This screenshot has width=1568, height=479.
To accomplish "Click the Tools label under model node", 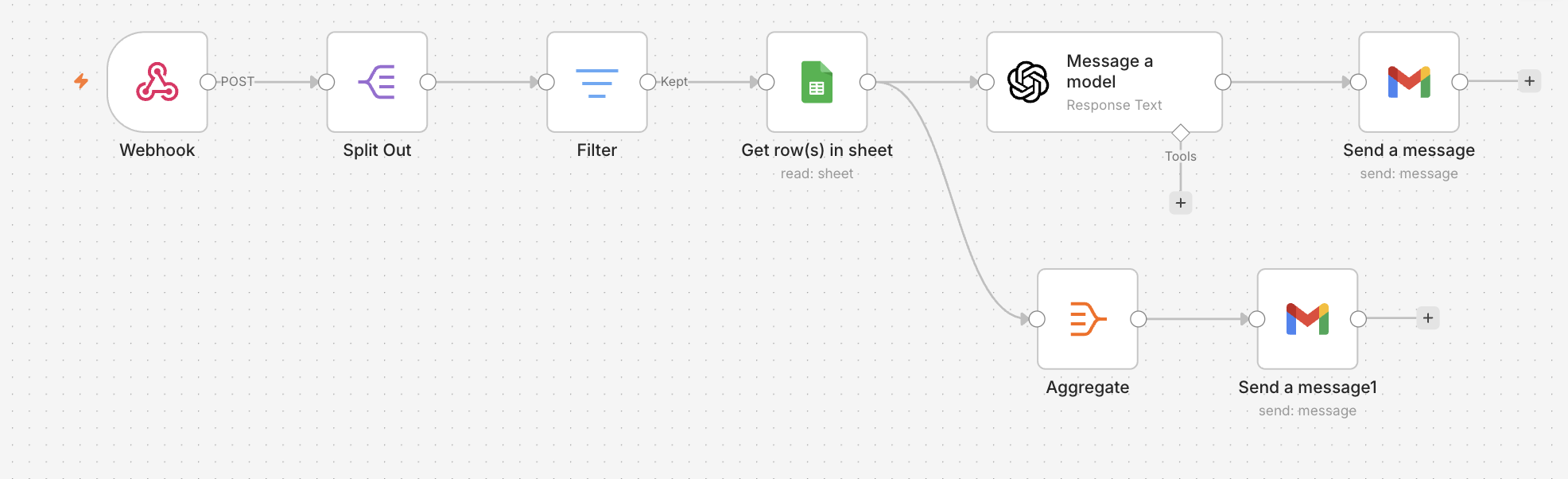I will [1181, 156].
